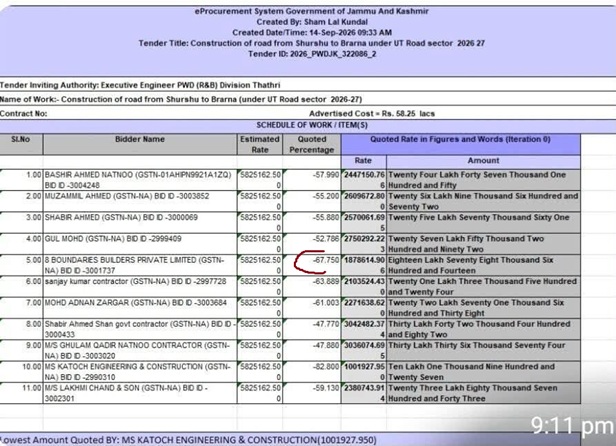Click serial number 1.00 cell
The height and width of the screenshot is (446, 616).
click(21, 180)
